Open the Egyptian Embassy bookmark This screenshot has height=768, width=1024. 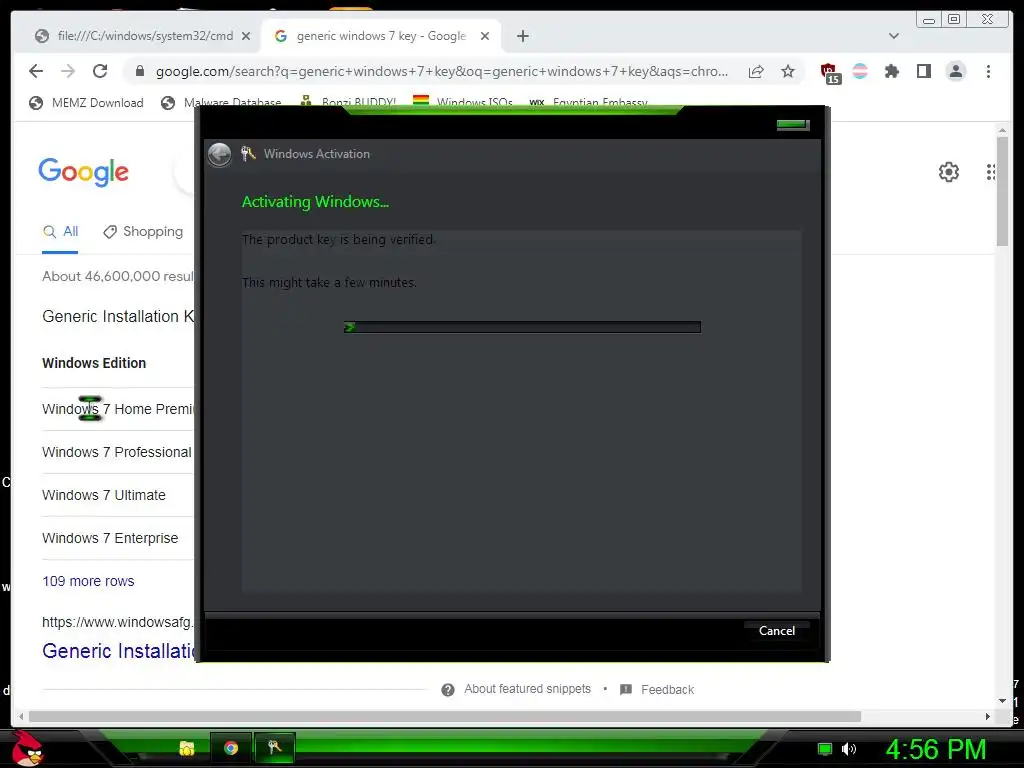coord(588,103)
